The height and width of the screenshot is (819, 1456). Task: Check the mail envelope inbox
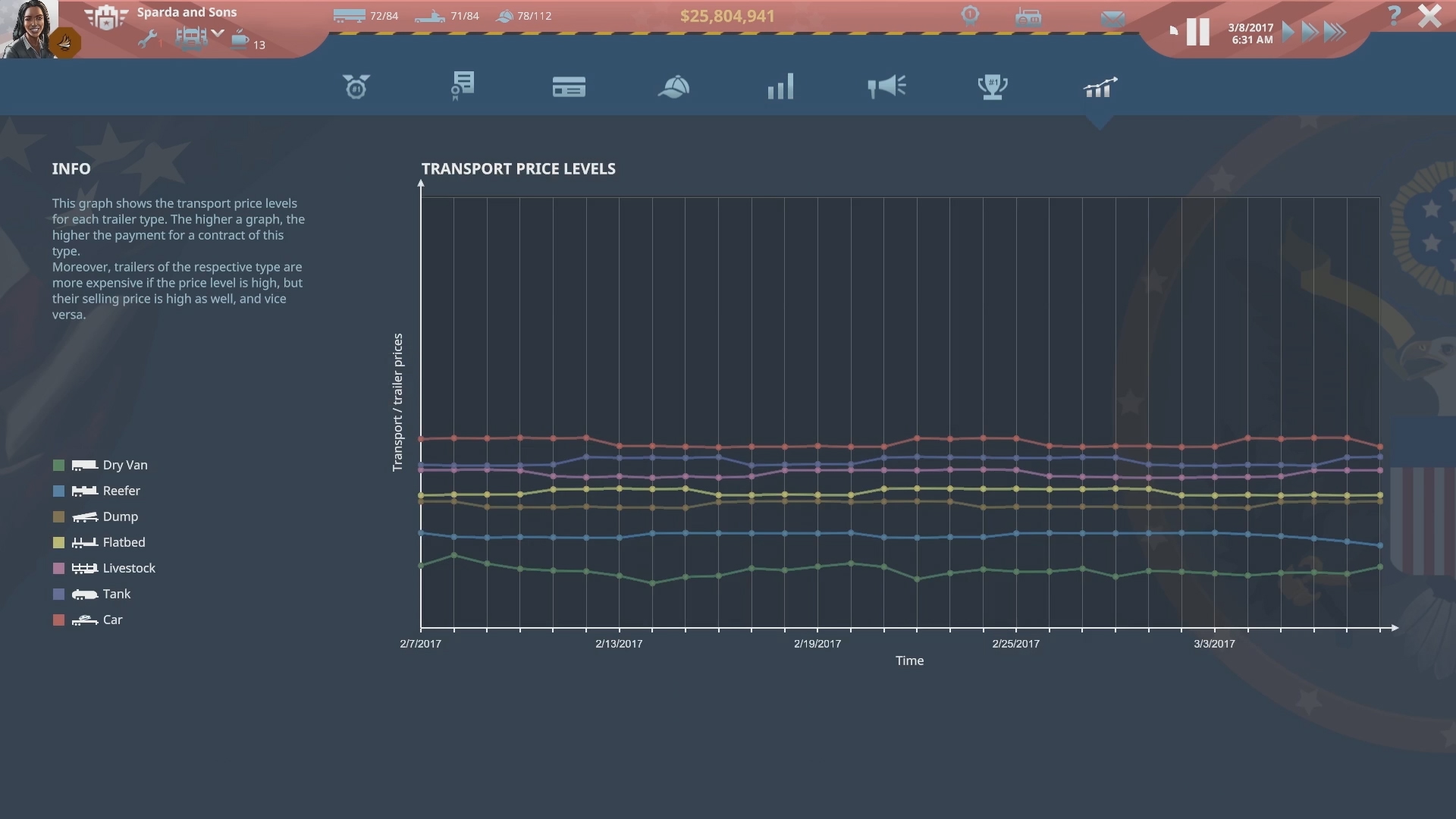[x=1112, y=17]
